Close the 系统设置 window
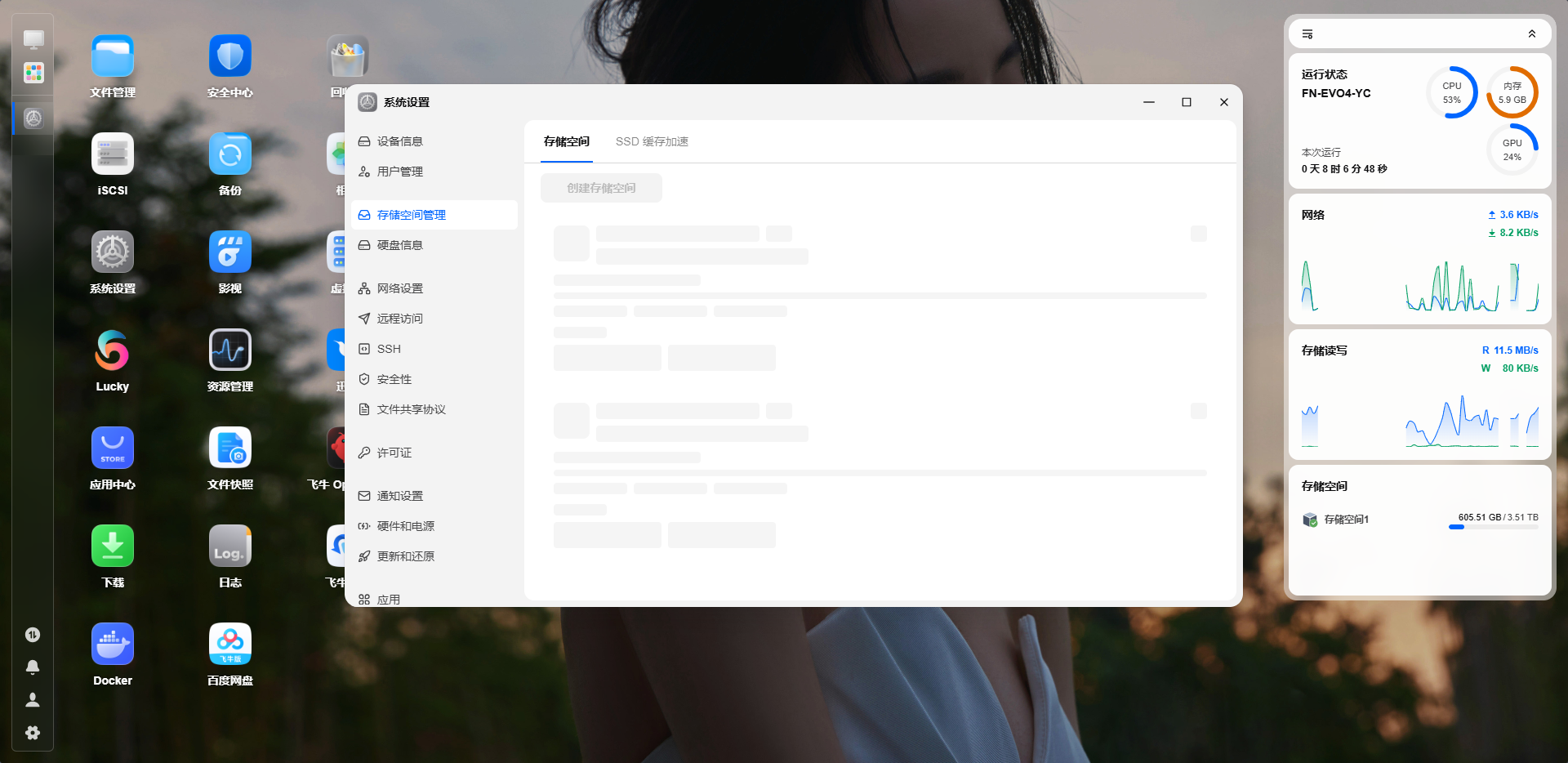Image resolution: width=1568 pixels, height=763 pixels. (1224, 102)
